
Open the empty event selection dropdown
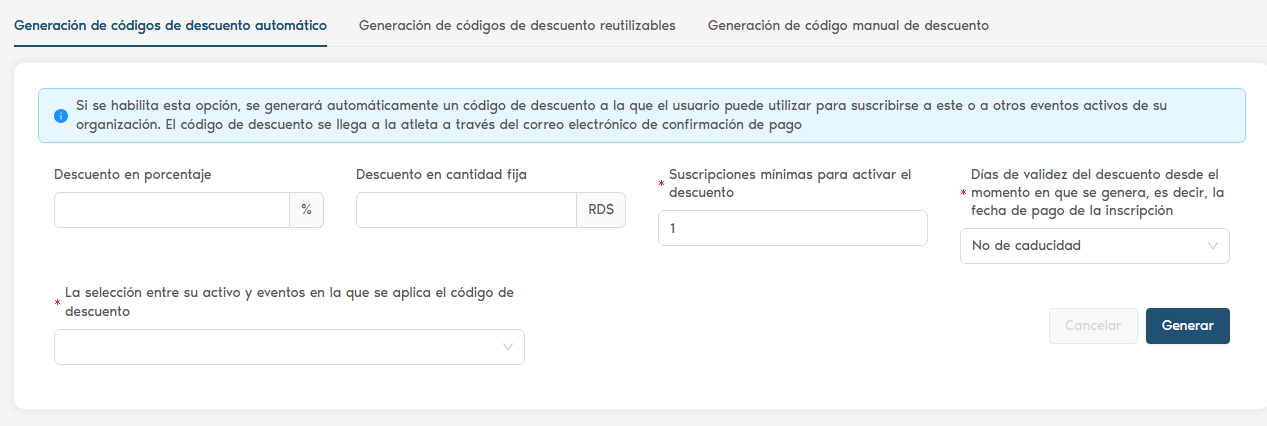point(280,347)
